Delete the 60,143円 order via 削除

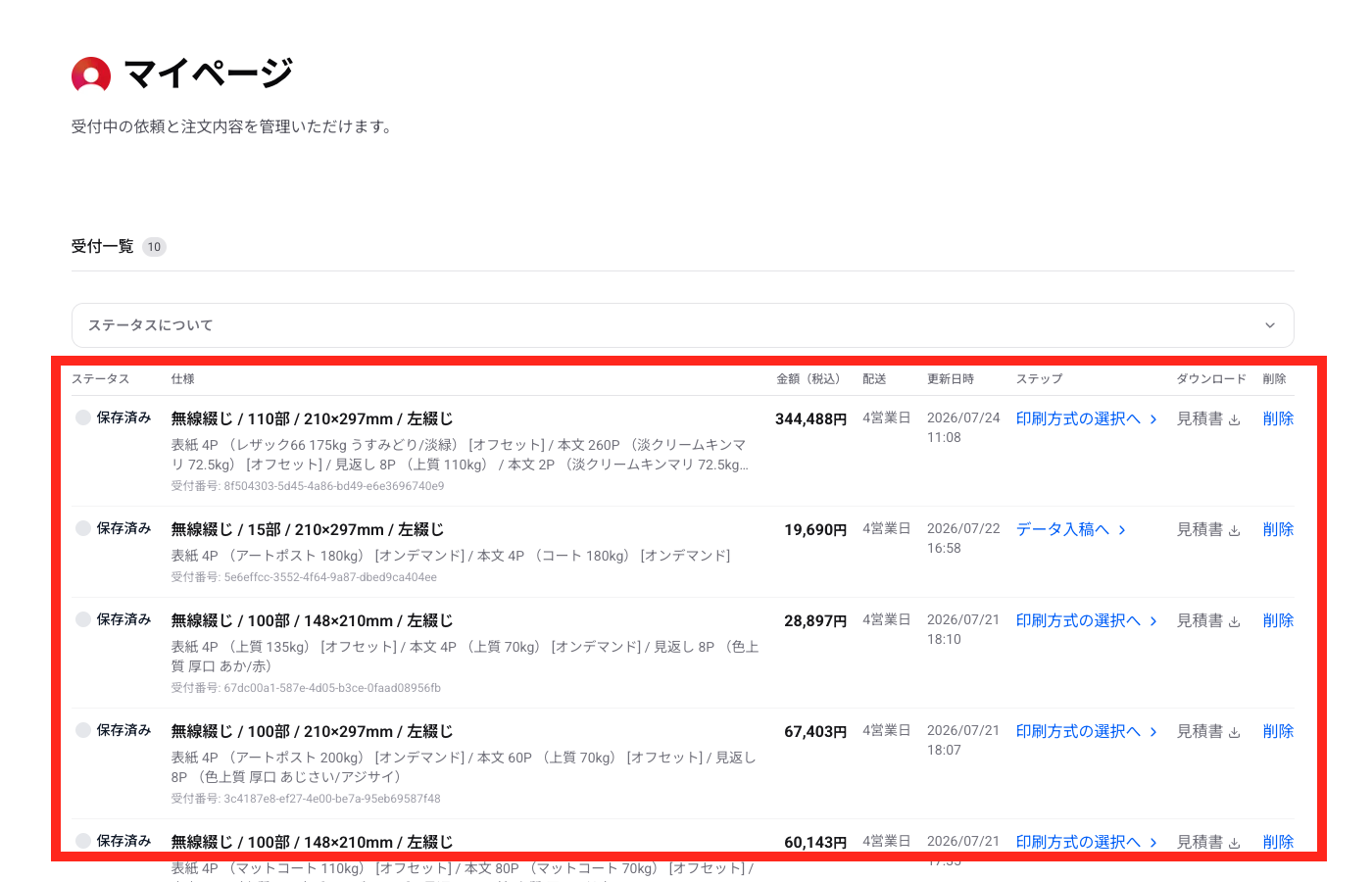point(1279,842)
